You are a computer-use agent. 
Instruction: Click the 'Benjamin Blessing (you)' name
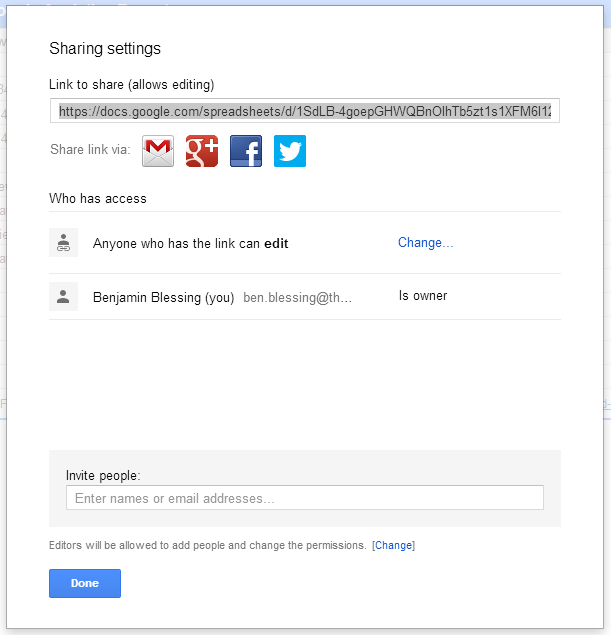coord(164,297)
